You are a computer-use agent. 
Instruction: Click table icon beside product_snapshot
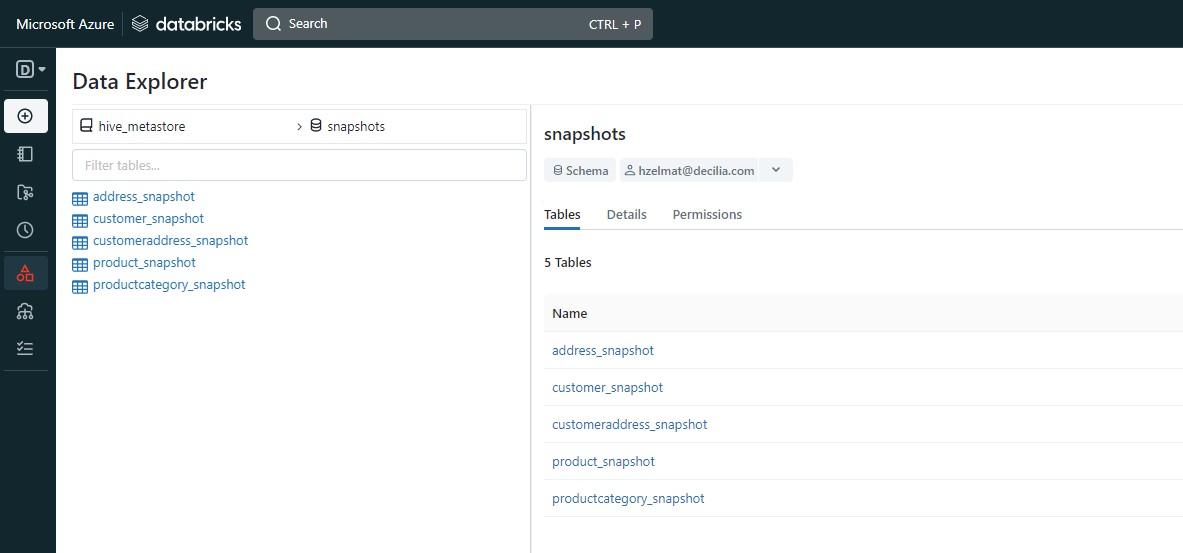tap(80, 264)
